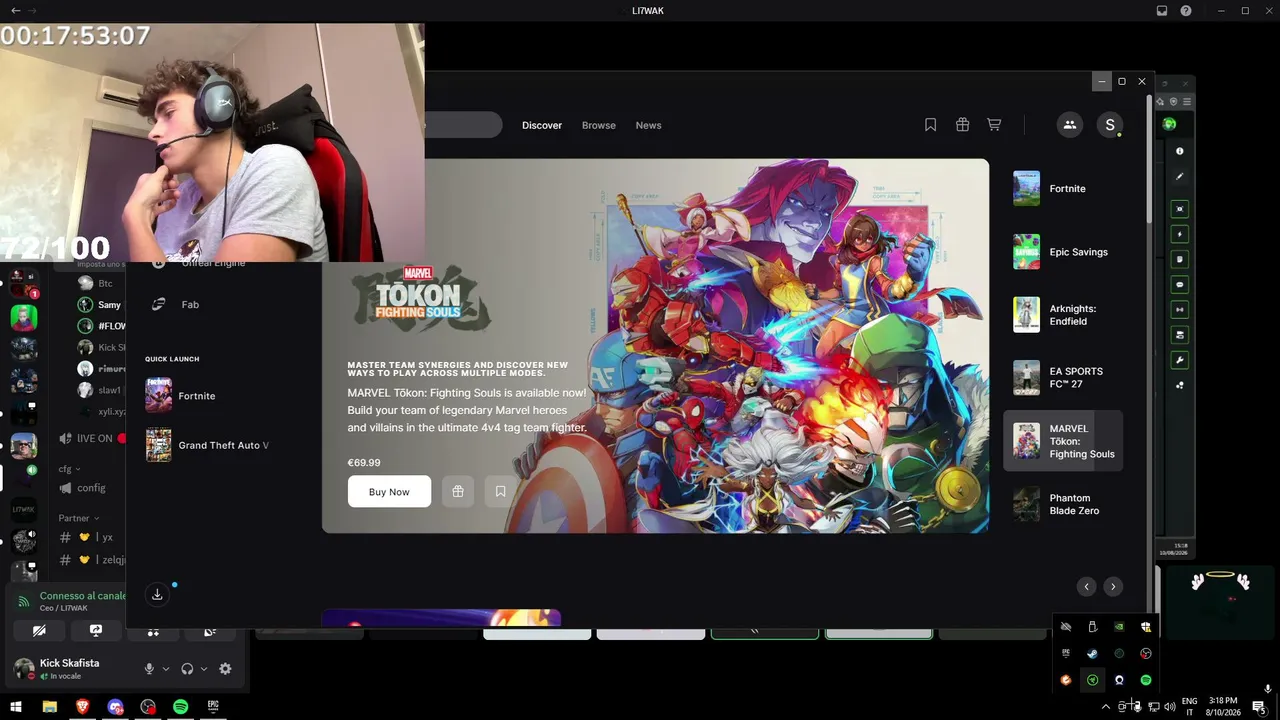Launch Grand Theft Auto V from Quick Launch
The height and width of the screenshot is (720, 1280).
click(x=207, y=445)
